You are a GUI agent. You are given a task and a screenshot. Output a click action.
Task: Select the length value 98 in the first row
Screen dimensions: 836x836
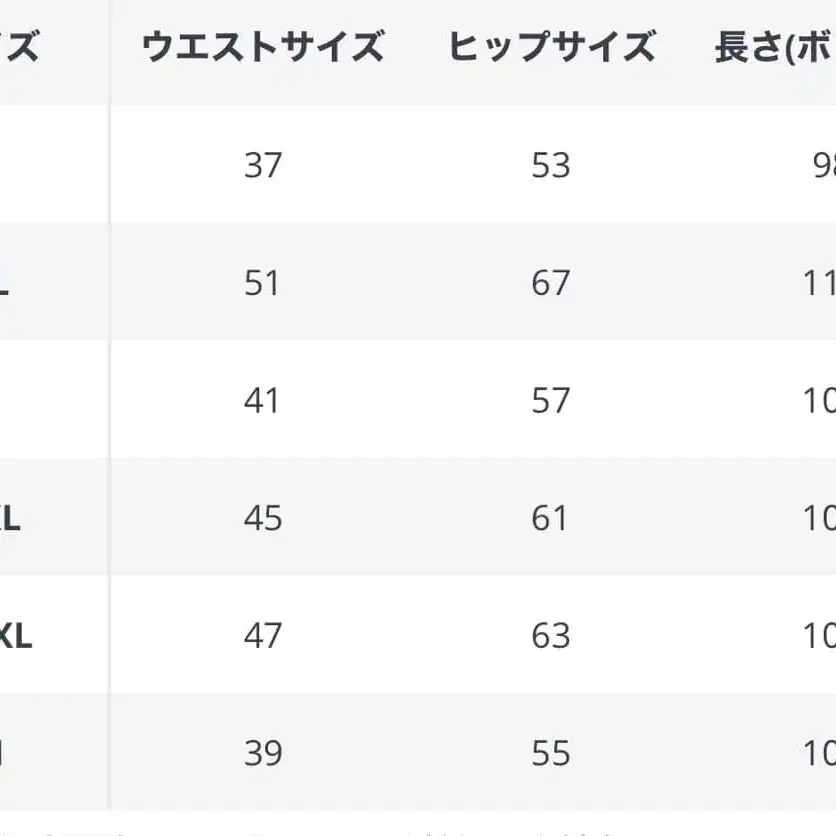[823, 165]
